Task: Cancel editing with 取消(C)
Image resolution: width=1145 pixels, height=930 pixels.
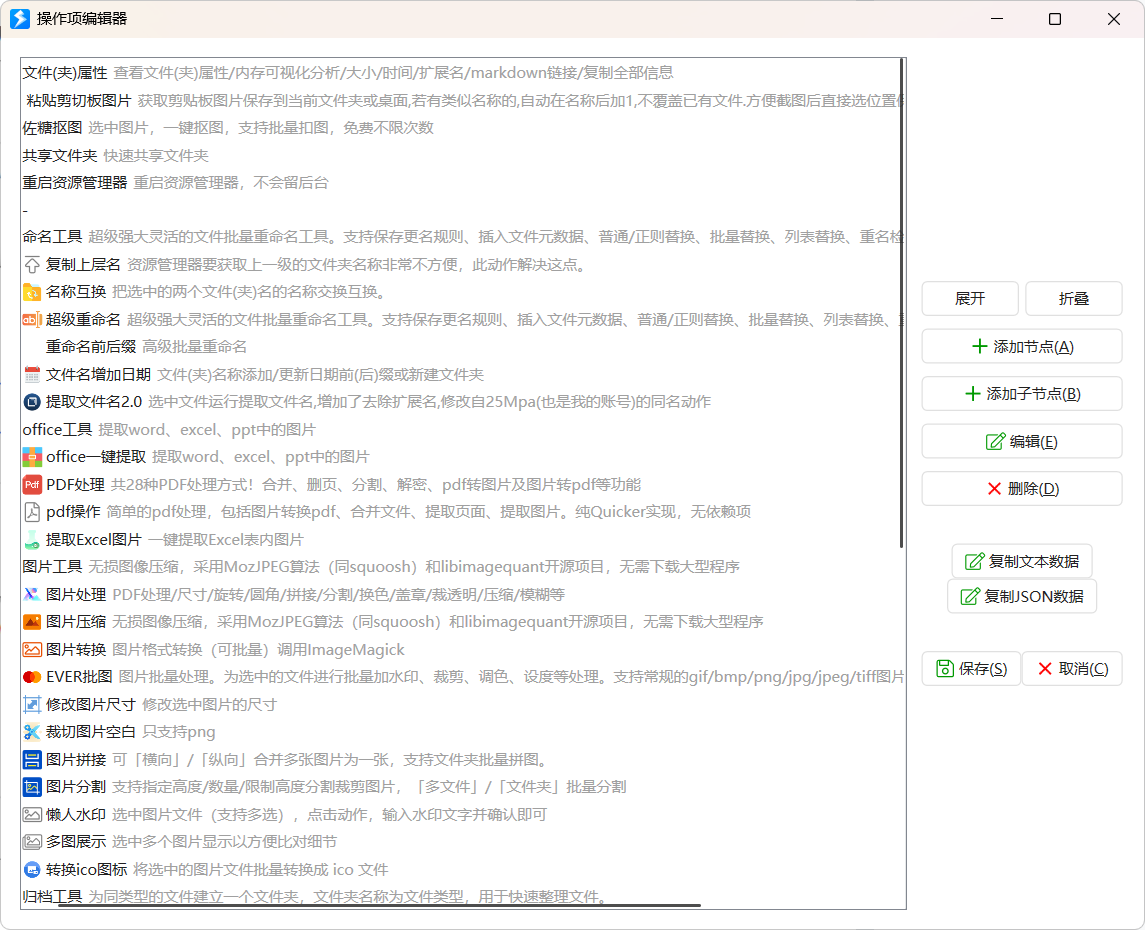Action: pos(1072,669)
